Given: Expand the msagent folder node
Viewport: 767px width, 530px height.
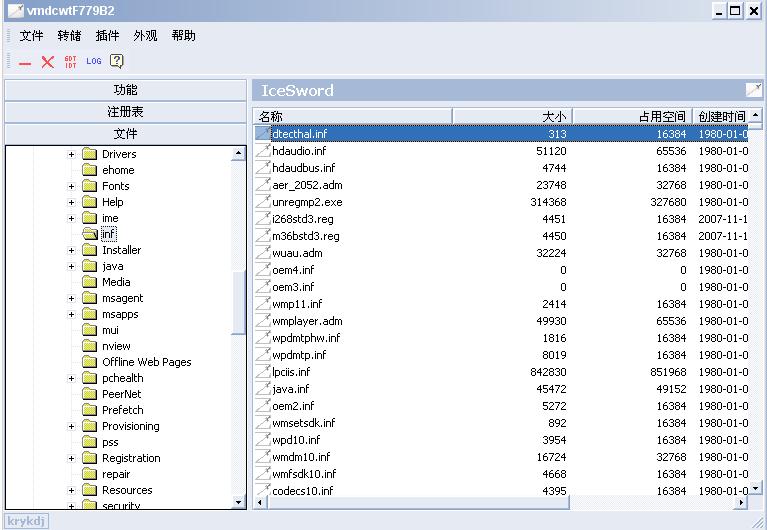Looking at the screenshot, I should coord(71,299).
